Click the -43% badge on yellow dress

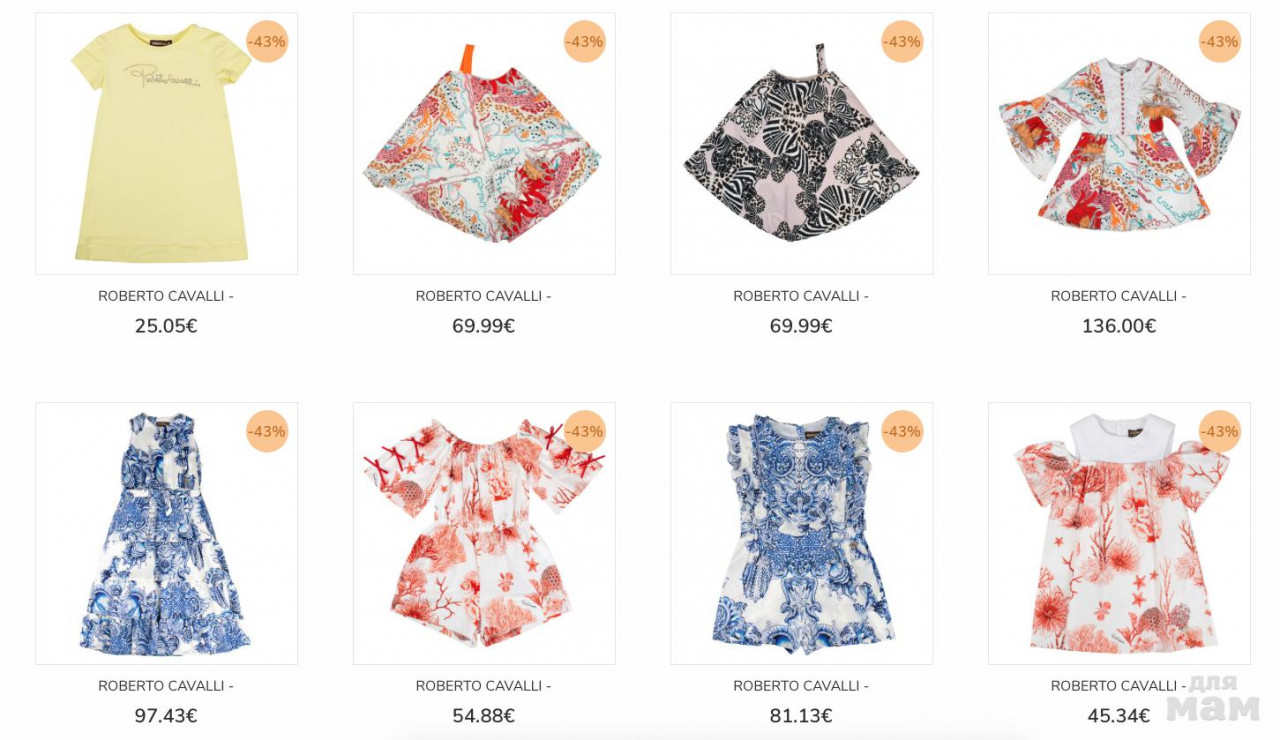pyautogui.click(x=267, y=42)
